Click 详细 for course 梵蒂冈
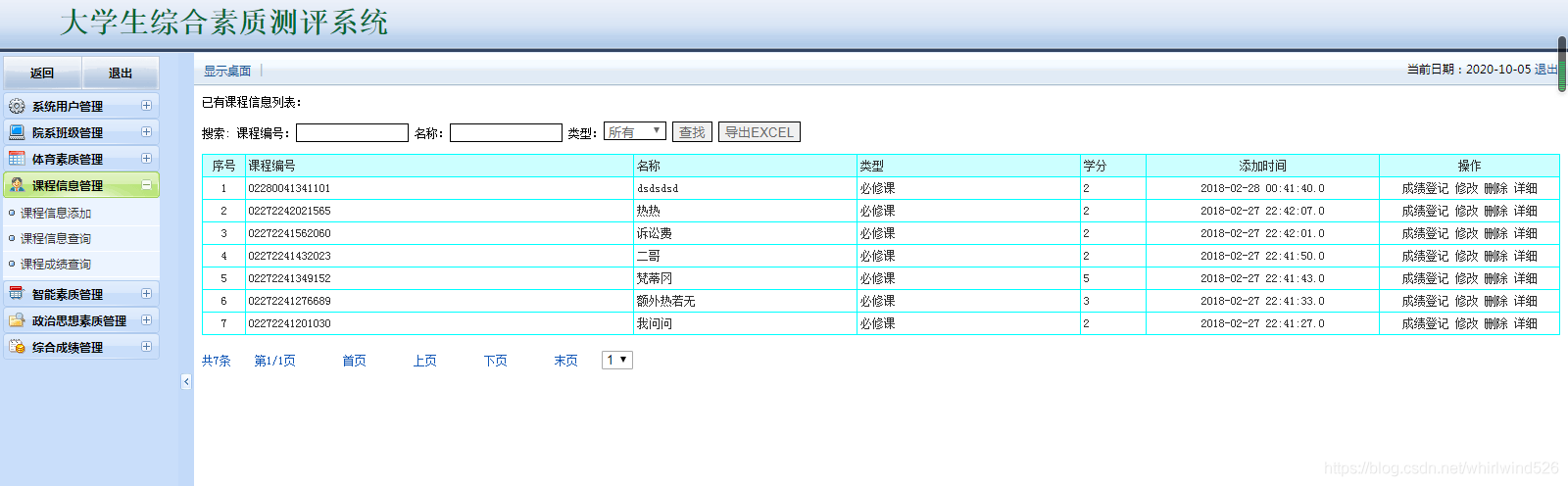The width and height of the screenshot is (1568, 486). coord(1525,278)
